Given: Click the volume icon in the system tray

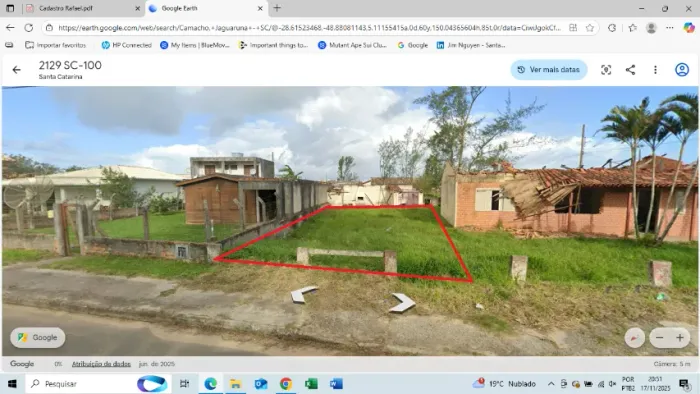Looking at the screenshot, I should 612,384.
